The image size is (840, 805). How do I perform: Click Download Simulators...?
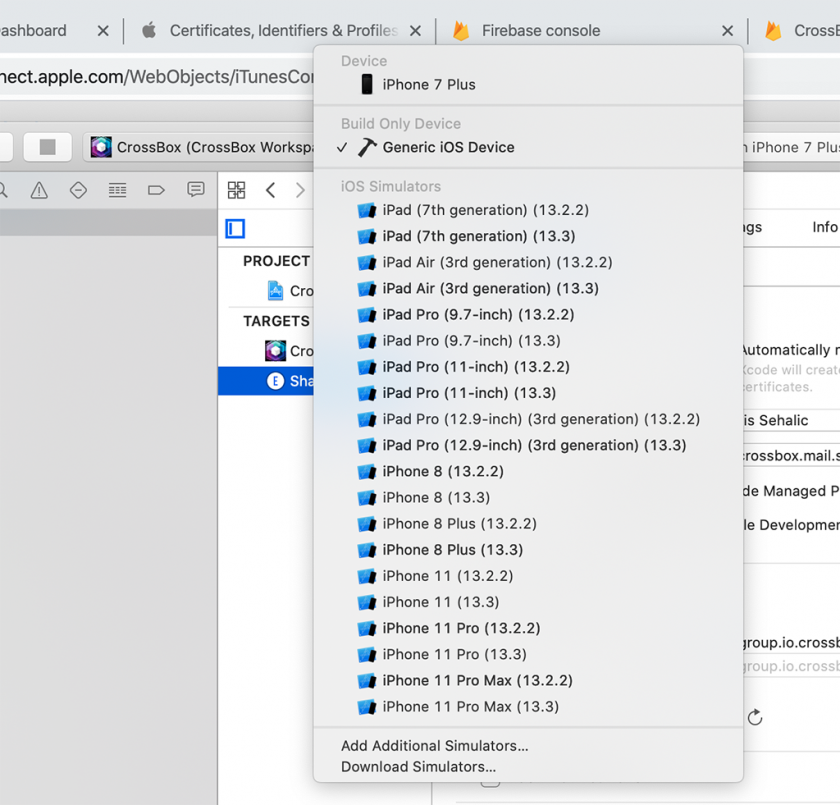tap(528, 767)
